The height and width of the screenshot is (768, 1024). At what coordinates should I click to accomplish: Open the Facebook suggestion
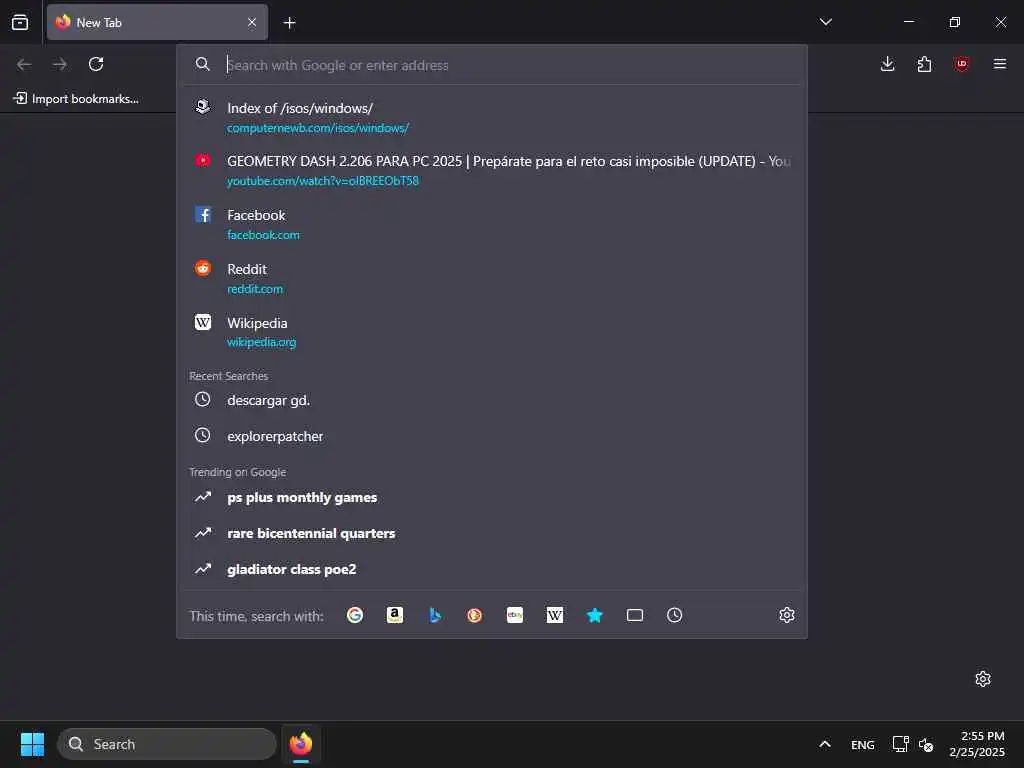click(x=492, y=224)
